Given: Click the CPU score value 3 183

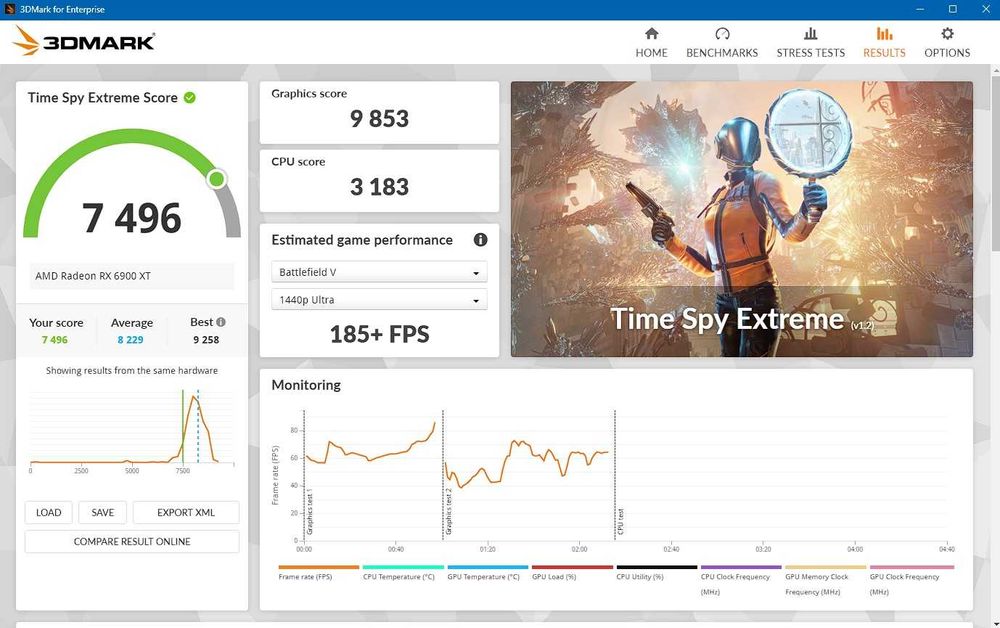Looking at the screenshot, I should 379,187.
